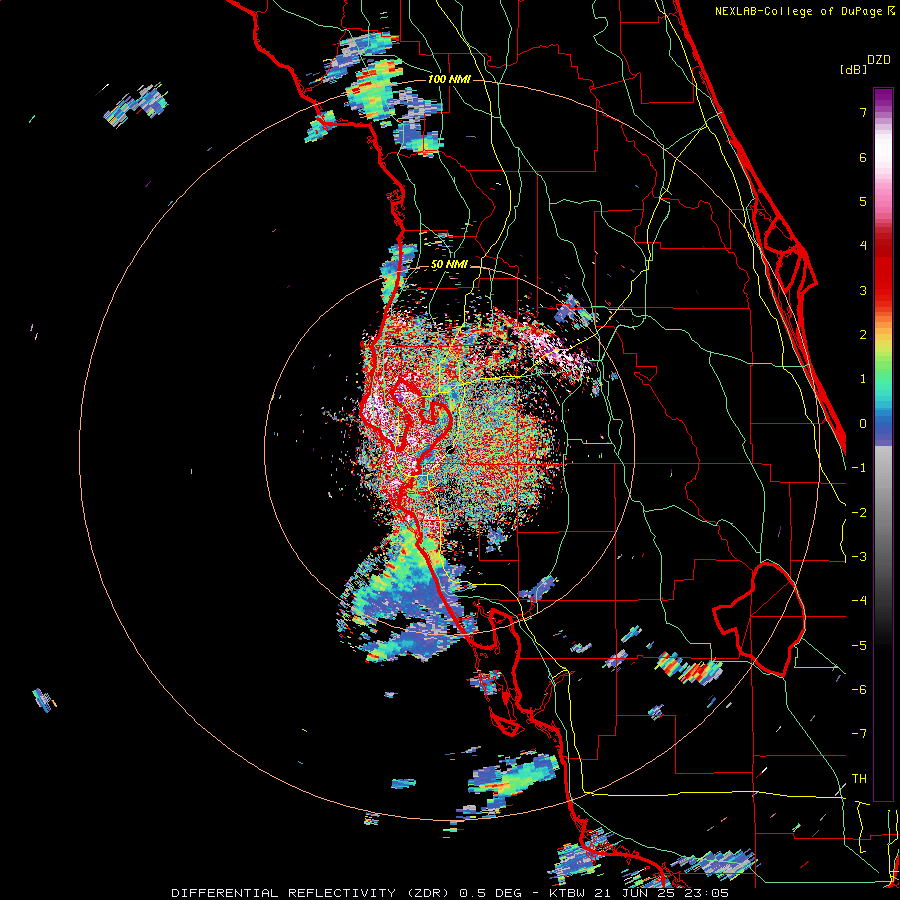
Task: Select the 4 value on color scale
Action: tap(863, 246)
